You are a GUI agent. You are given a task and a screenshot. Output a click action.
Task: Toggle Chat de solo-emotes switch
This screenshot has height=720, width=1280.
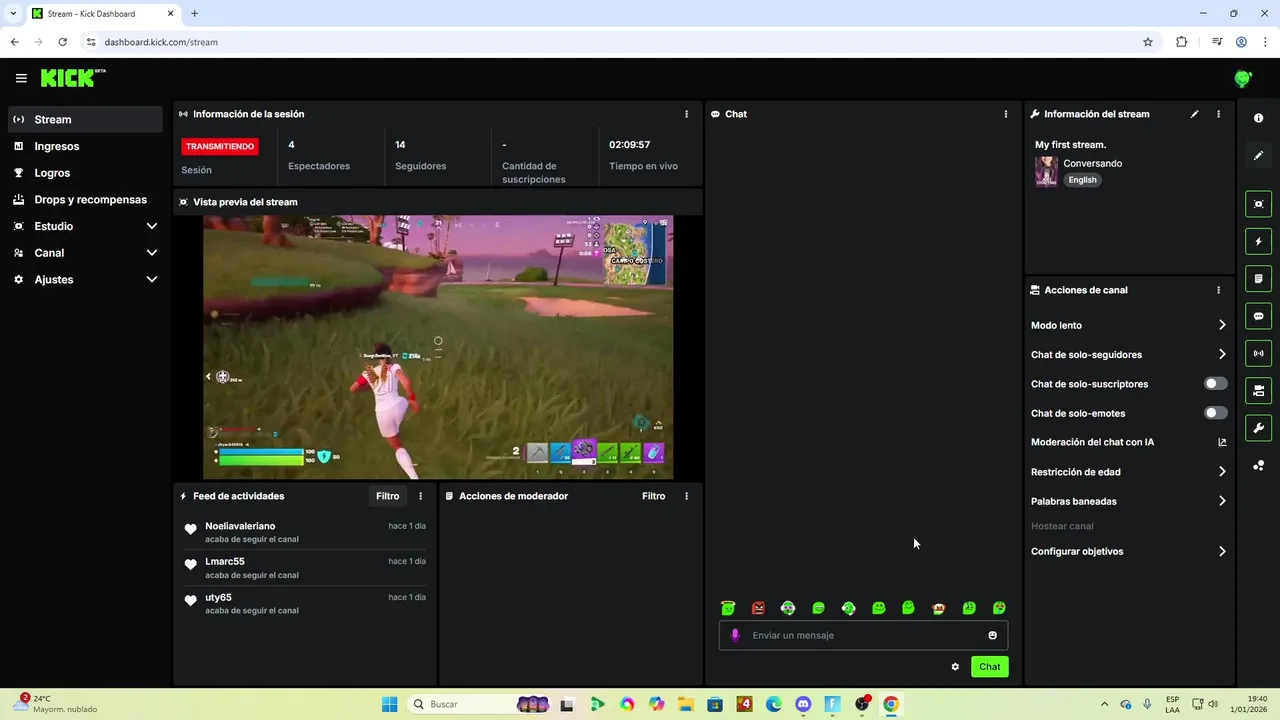pos(1215,413)
